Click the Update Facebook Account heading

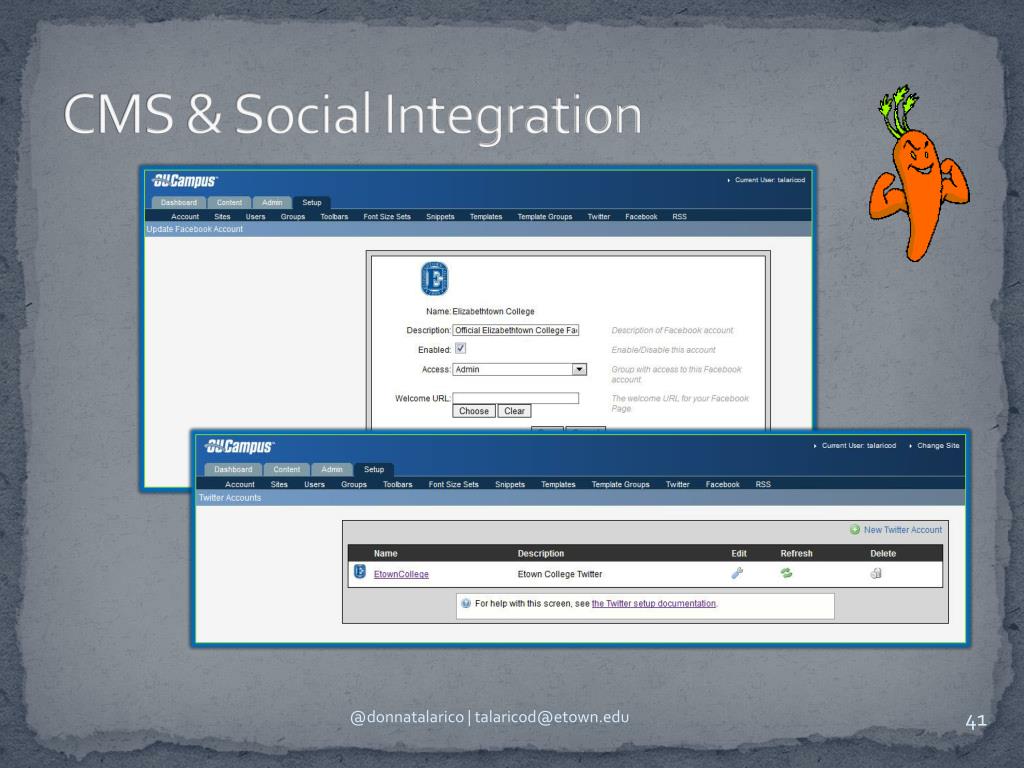click(x=195, y=229)
